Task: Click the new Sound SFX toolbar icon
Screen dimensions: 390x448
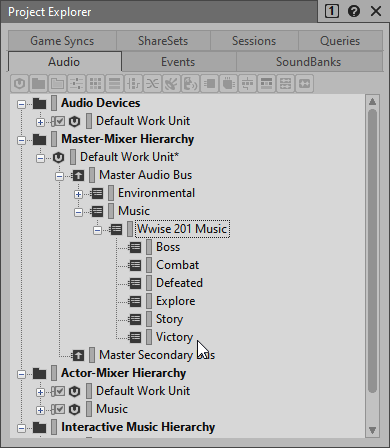Action: (x=172, y=83)
